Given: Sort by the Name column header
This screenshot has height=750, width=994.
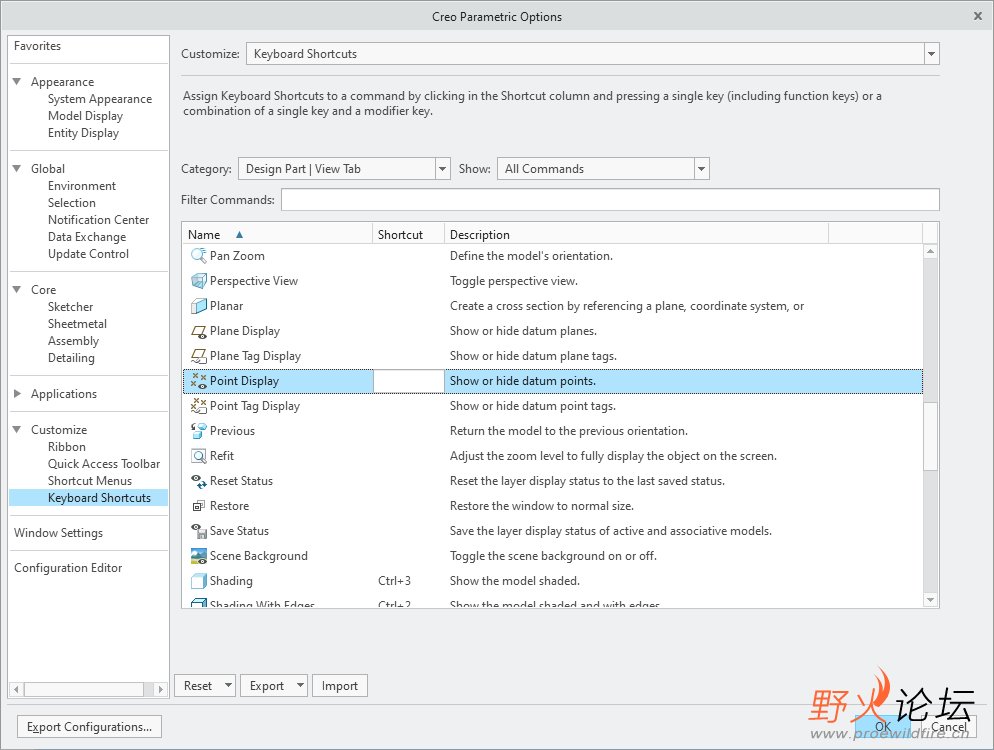Looking at the screenshot, I should (x=277, y=235).
